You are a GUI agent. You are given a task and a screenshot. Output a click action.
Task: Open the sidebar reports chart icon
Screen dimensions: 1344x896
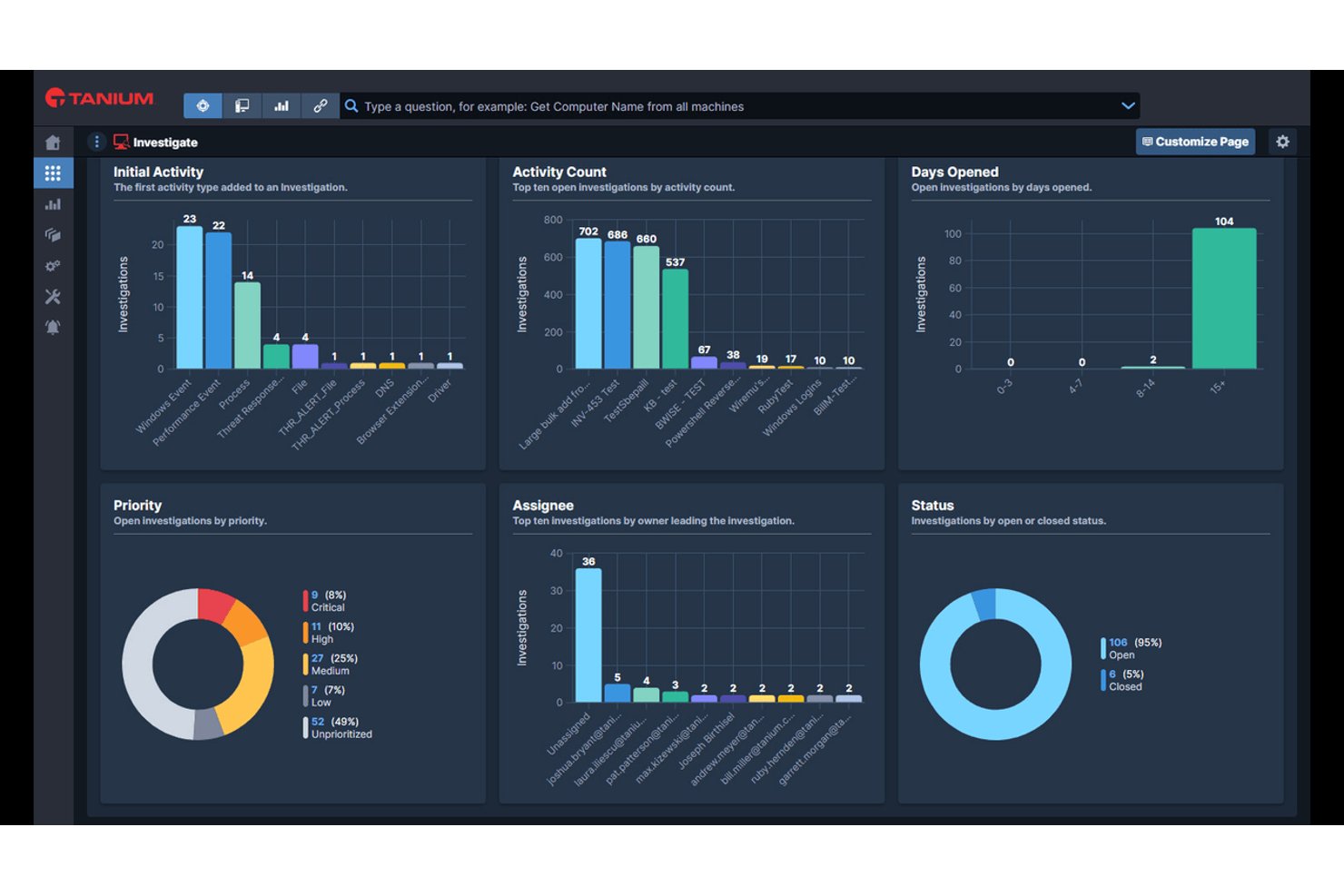pyautogui.click(x=53, y=204)
